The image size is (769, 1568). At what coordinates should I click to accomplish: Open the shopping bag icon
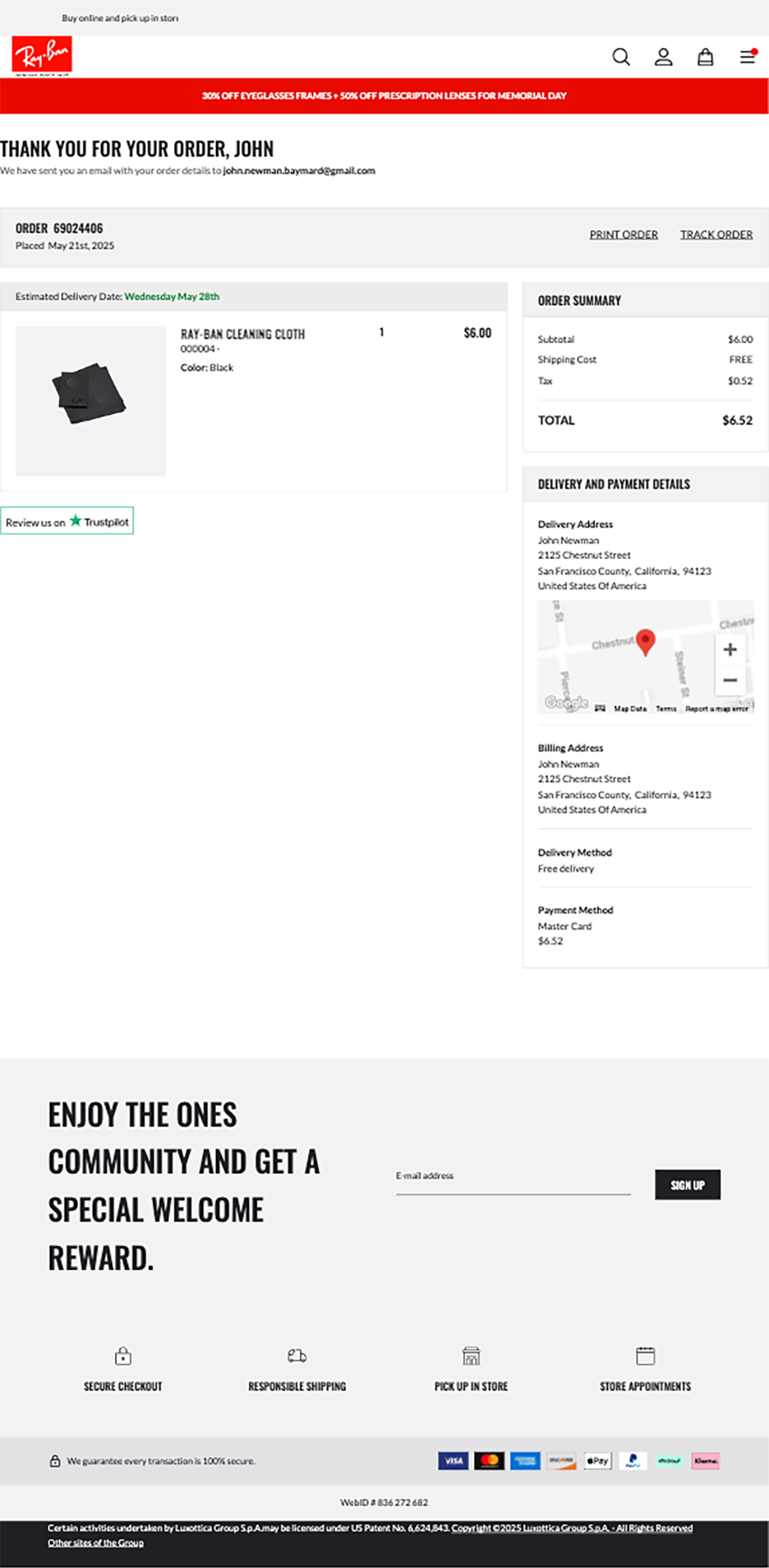pyautogui.click(x=703, y=57)
